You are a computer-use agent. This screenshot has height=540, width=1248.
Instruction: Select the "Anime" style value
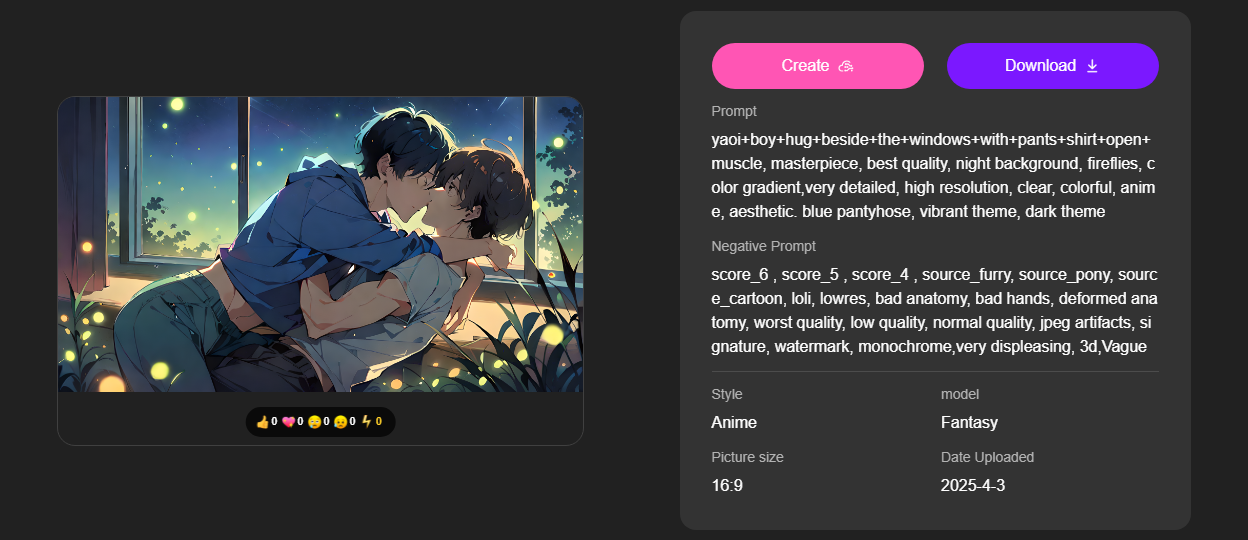click(x=734, y=422)
